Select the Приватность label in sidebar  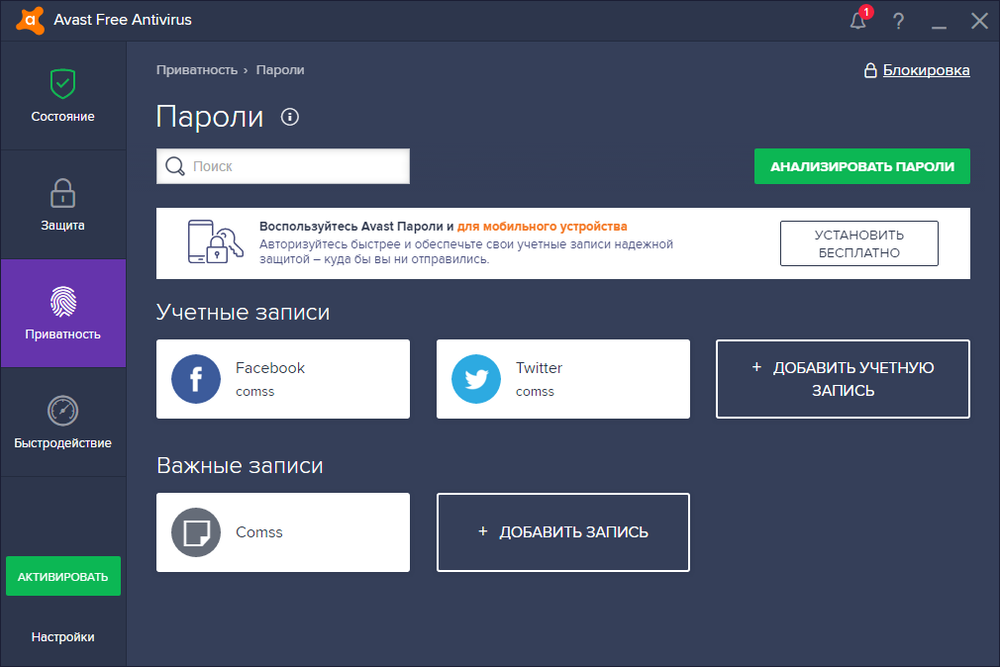[x=62, y=334]
